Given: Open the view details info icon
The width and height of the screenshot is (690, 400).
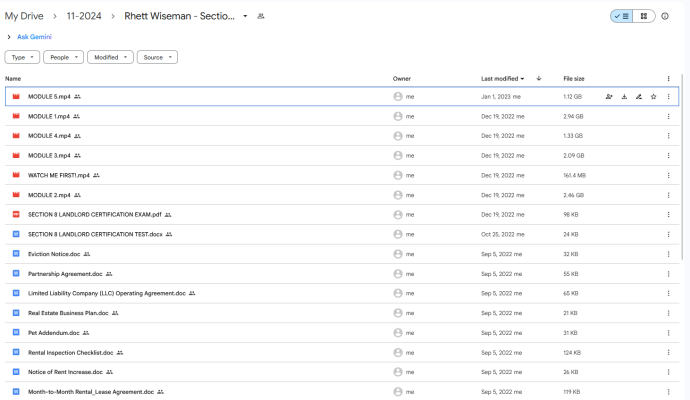Looking at the screenshot, I should click(666, 16).
